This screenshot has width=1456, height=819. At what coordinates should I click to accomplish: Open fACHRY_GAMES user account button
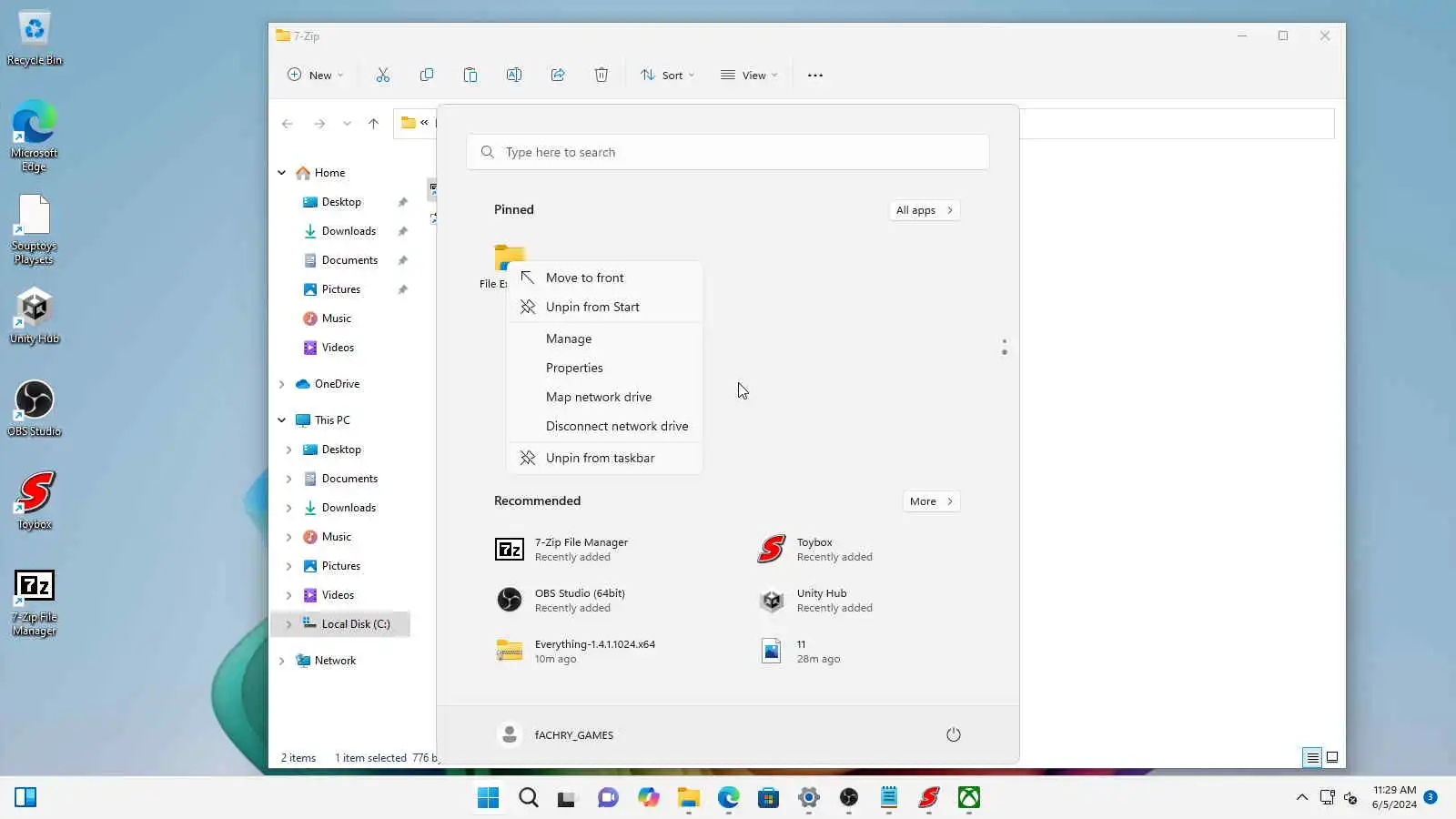[556, 734]
